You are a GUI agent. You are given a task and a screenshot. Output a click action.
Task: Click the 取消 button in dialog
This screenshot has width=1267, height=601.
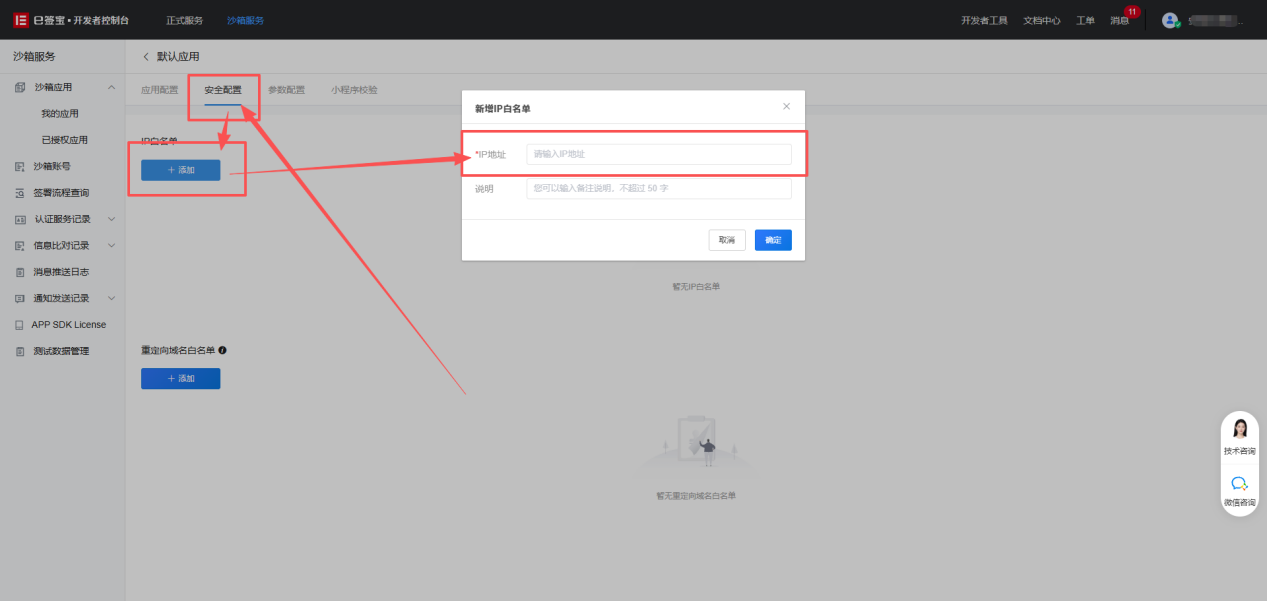point(727,240)
